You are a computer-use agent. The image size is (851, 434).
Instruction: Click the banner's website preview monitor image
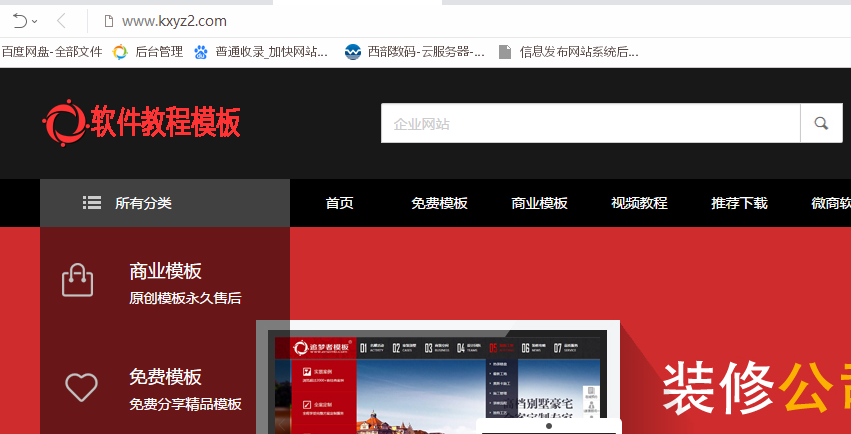click(x=438, y=377)
